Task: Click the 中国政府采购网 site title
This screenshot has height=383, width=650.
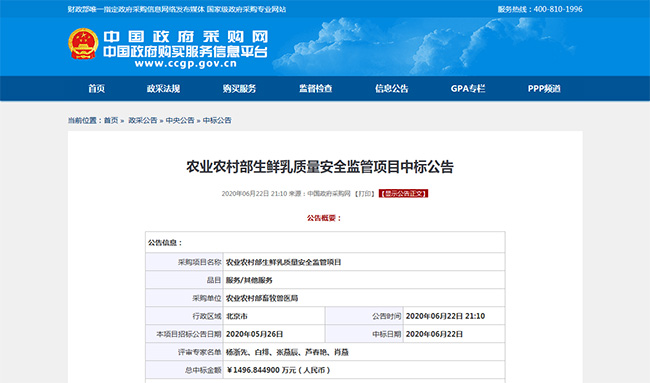Action: pyautogui.click(x=185, y=36)
